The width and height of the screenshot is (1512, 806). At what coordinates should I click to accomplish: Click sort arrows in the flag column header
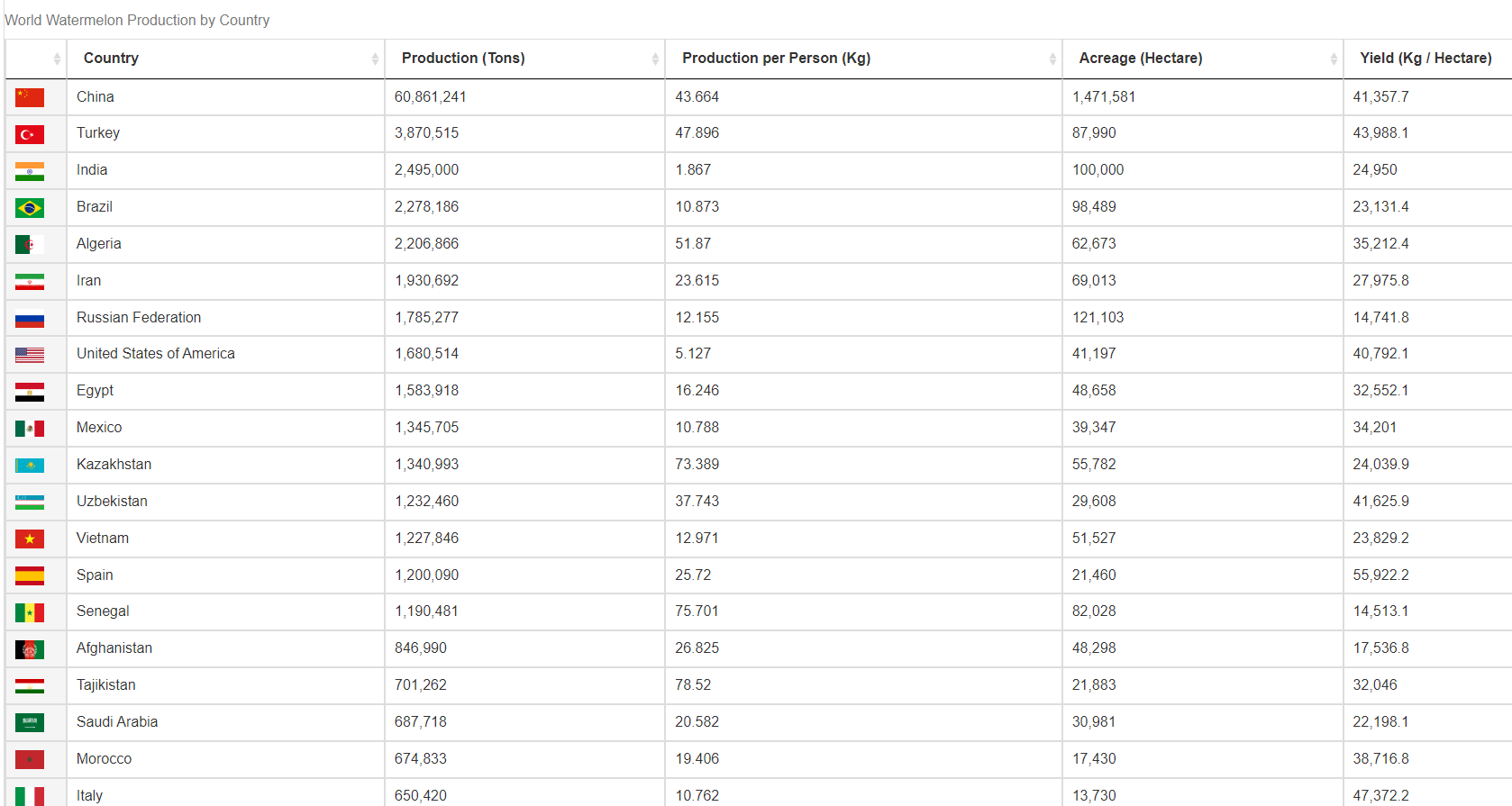[57, 59]
